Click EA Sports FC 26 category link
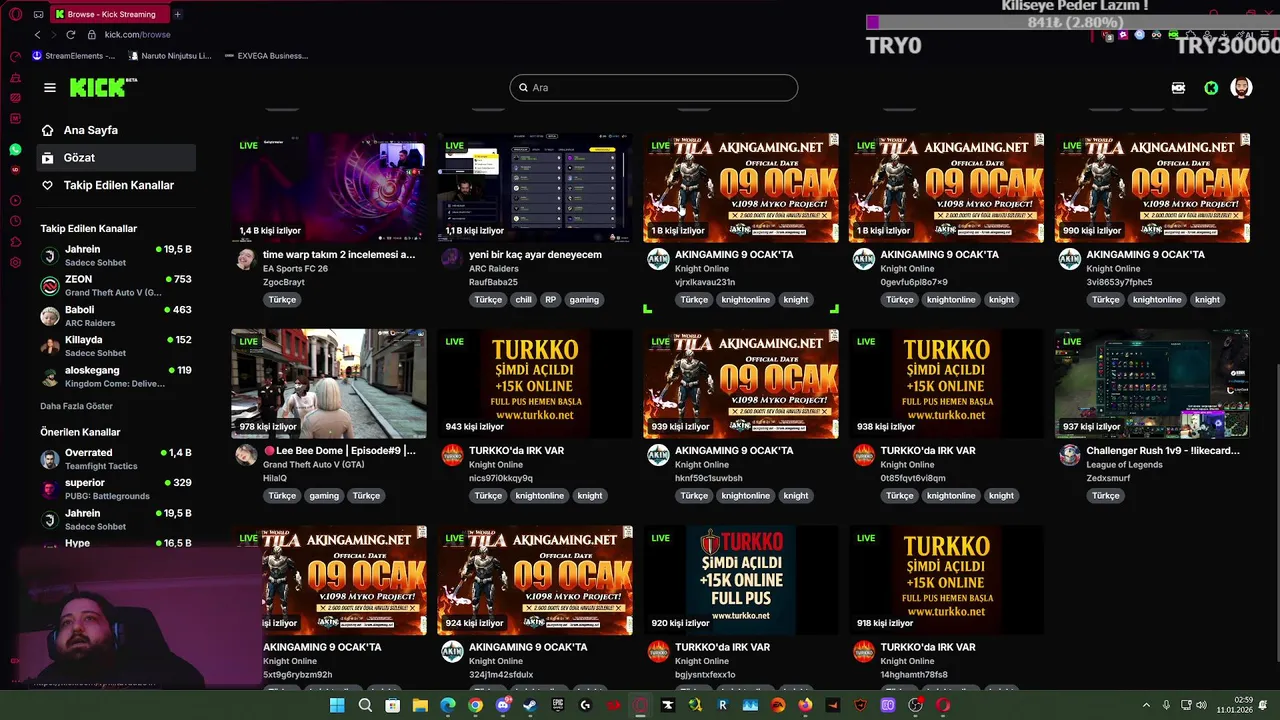The image size is (1280, 720). 297,269
